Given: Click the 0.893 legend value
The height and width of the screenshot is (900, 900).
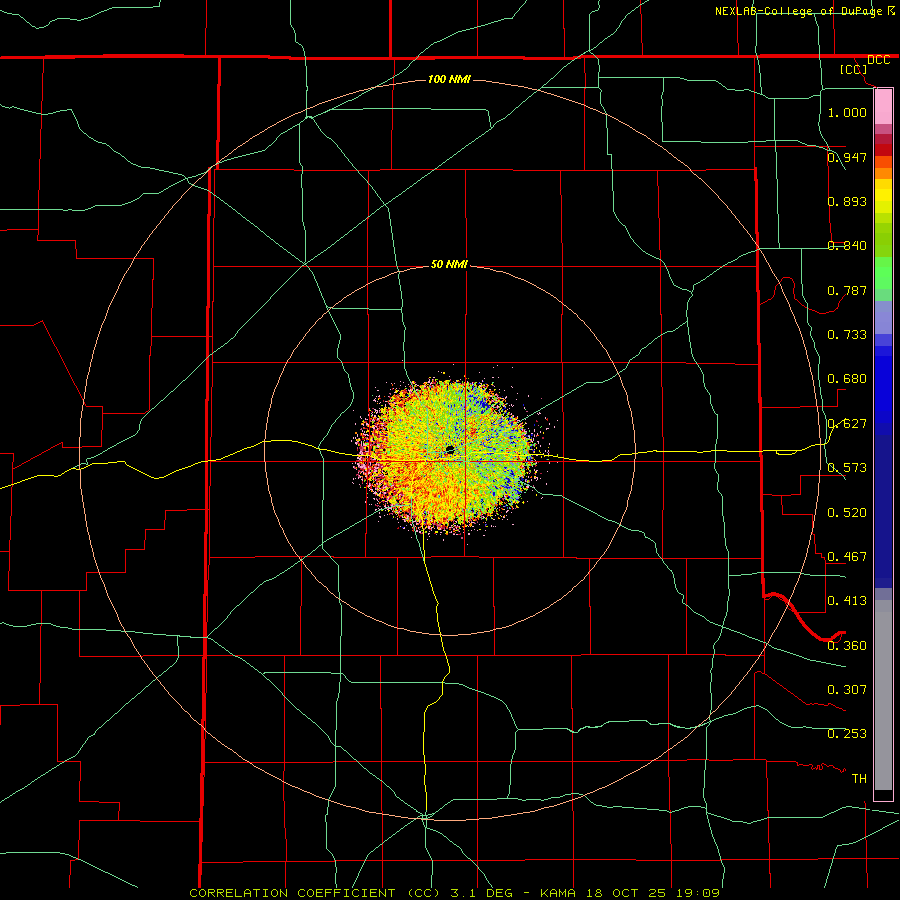Looking at the screenshot, I should [847, 201].
